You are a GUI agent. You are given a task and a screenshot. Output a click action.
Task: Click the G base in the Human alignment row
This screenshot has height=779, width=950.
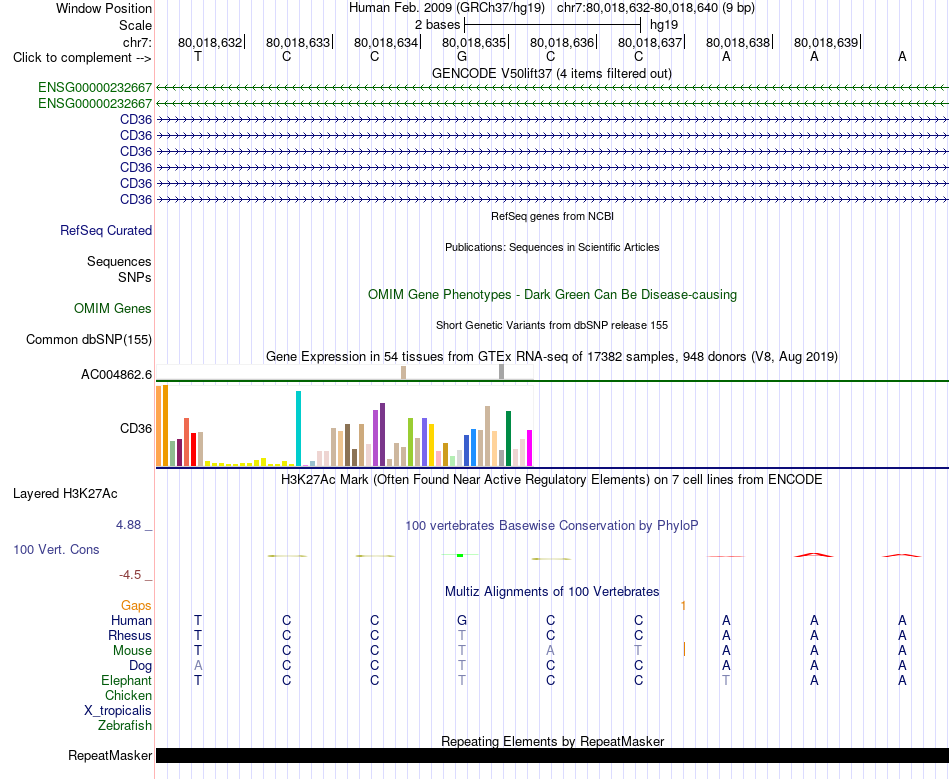[462, 620]
